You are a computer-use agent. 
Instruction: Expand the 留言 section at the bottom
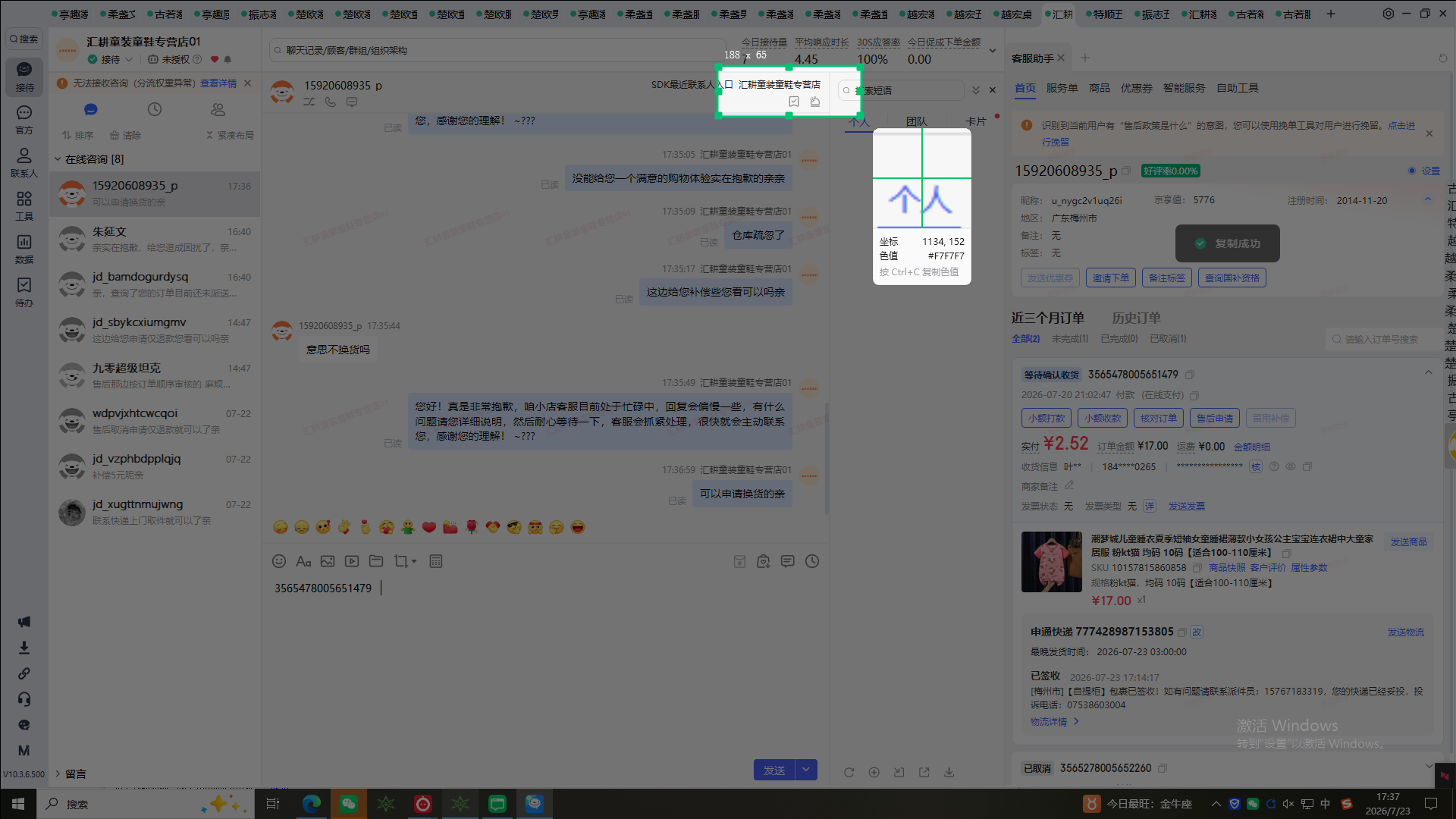pyautogui.click(x=57, y=773)
